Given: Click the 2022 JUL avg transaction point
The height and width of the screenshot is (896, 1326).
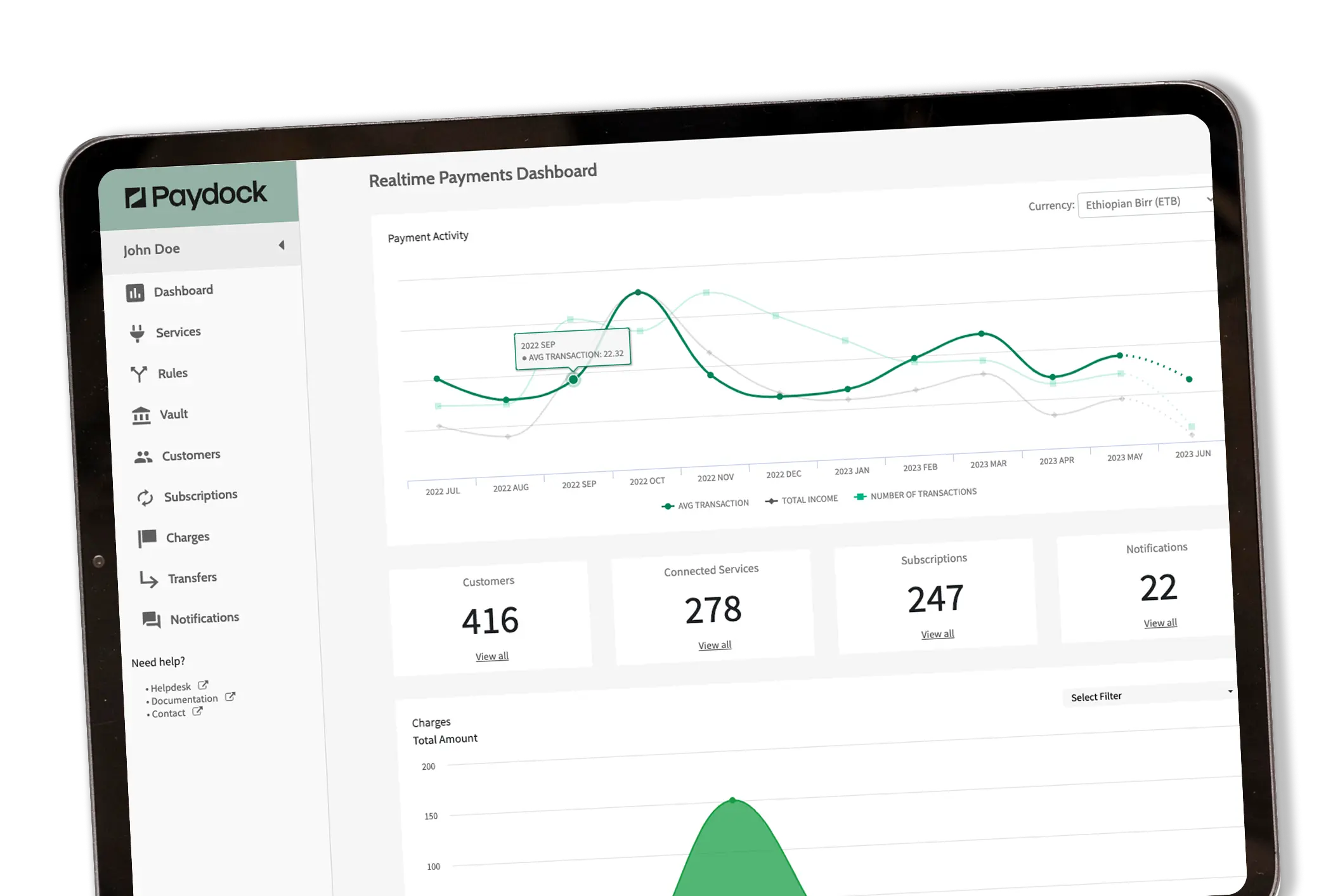Looking at the screenshot, I should pos(437,379).
